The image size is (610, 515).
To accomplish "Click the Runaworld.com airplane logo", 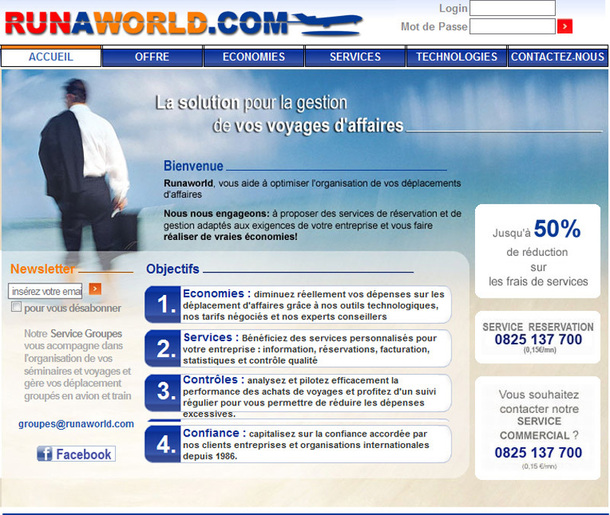I will coord(184,20).
